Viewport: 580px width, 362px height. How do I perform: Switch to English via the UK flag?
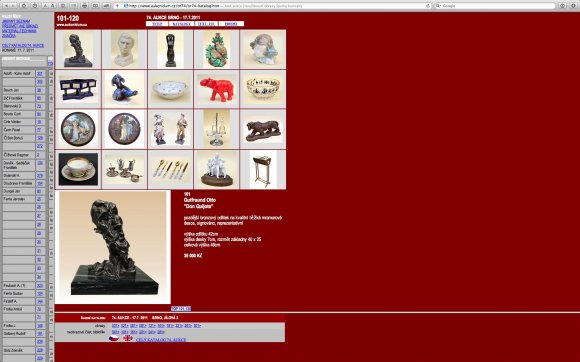click(x=128, y=338)
